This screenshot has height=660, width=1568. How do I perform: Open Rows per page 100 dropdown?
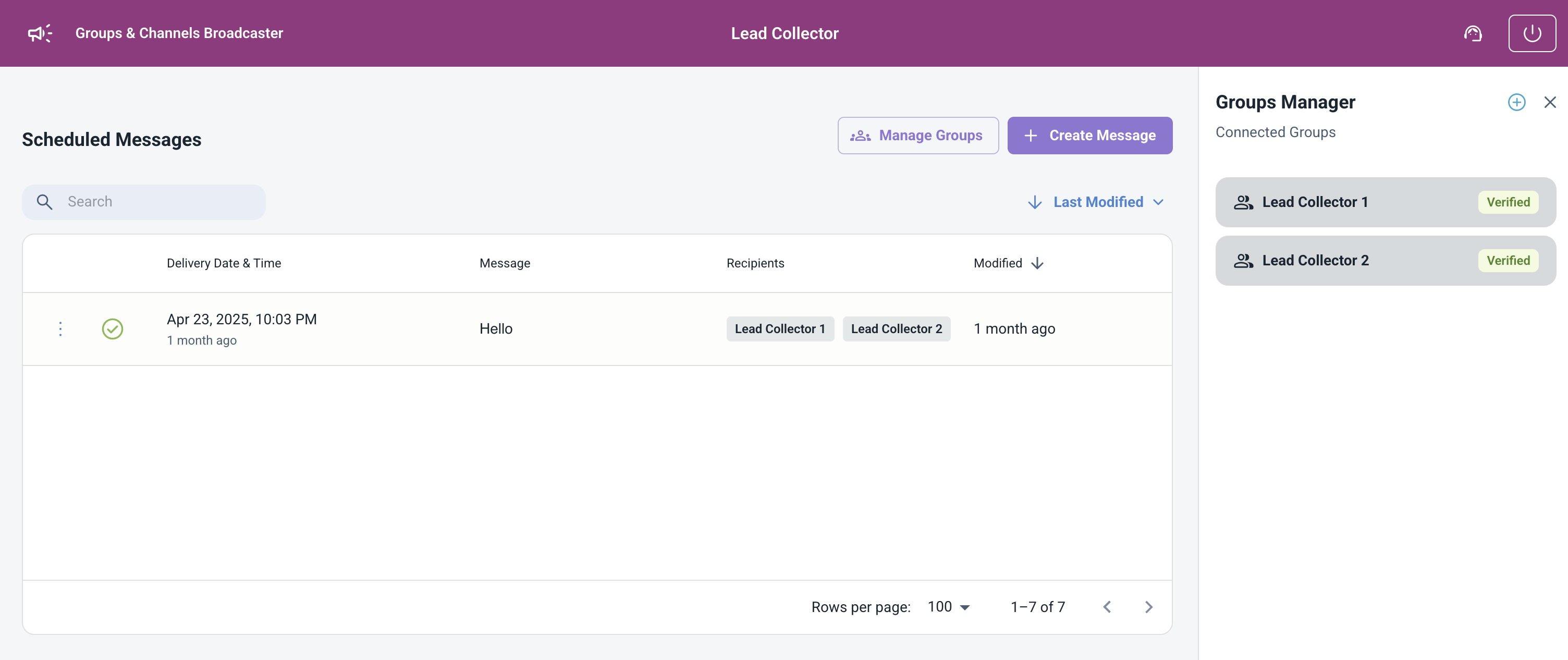click(948, 607)
